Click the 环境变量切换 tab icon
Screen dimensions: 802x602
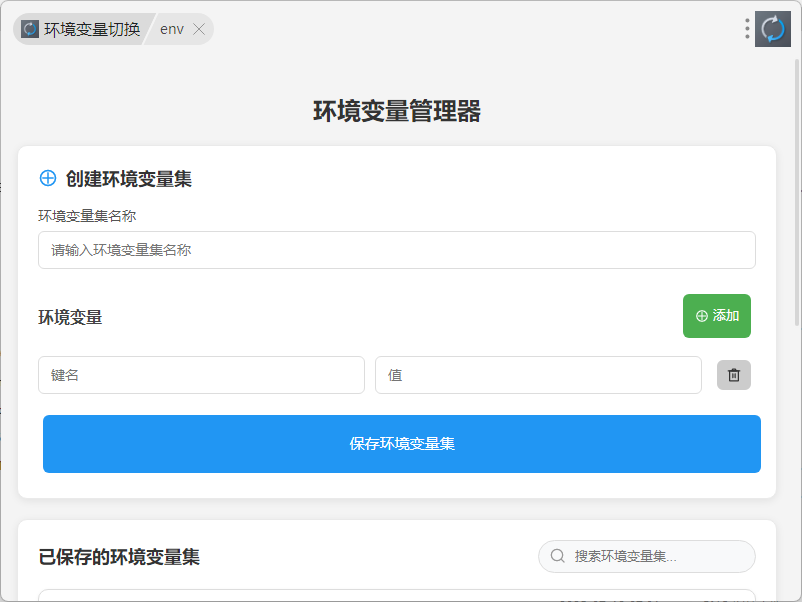[30, 29]
